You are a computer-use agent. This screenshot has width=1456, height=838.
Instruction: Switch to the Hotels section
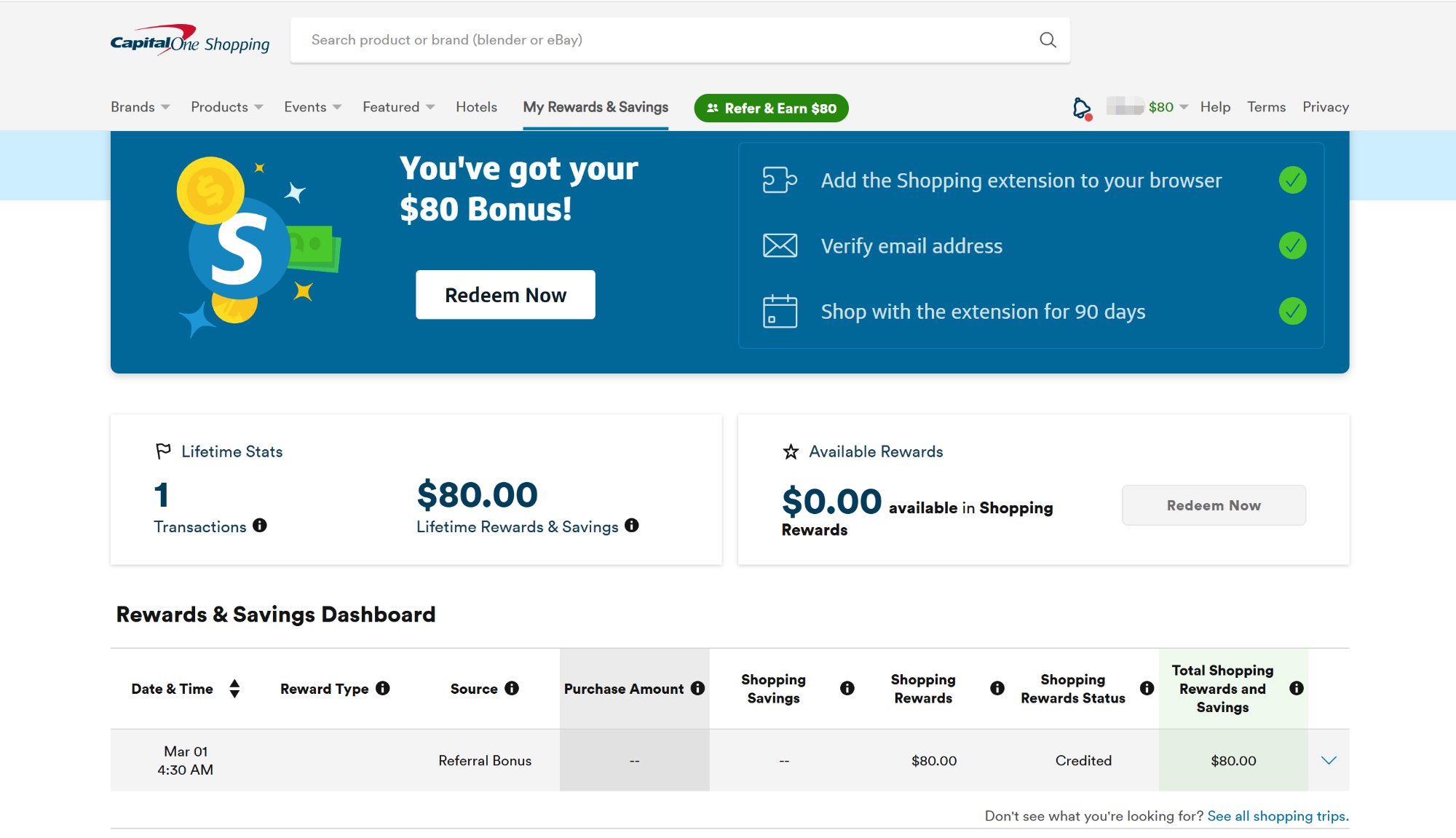[476, 106]
